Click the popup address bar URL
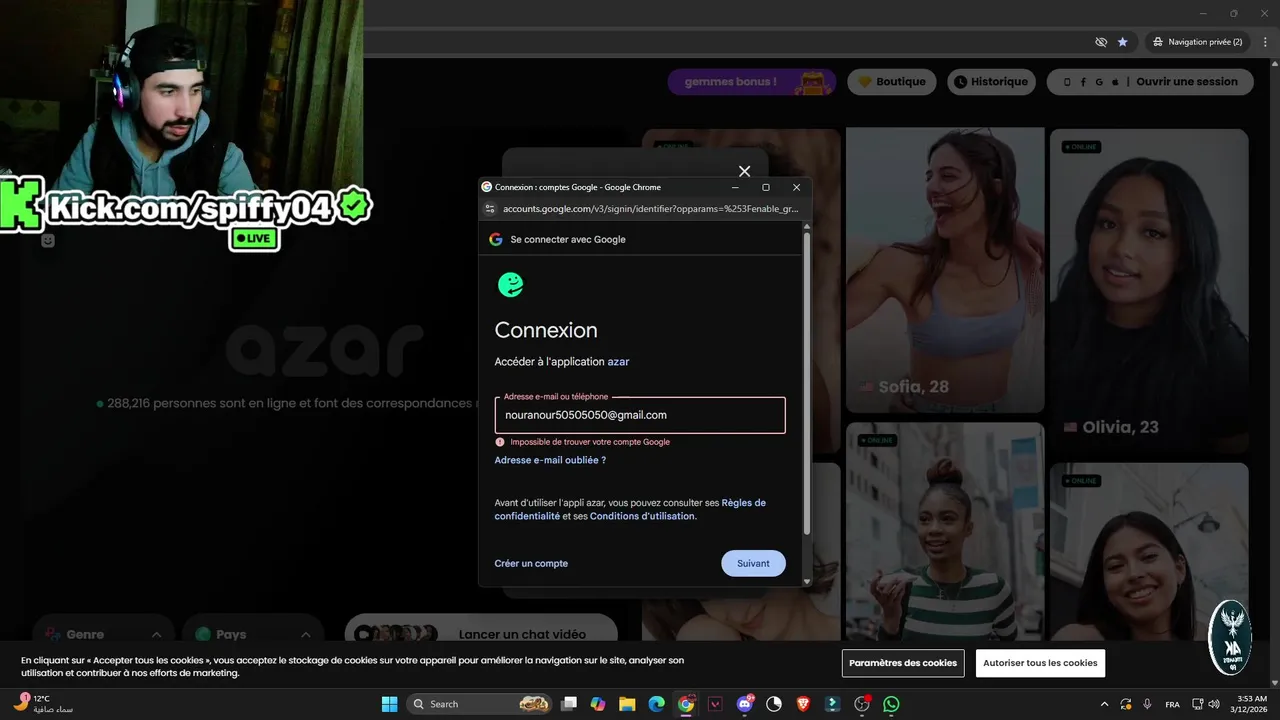 650,209
